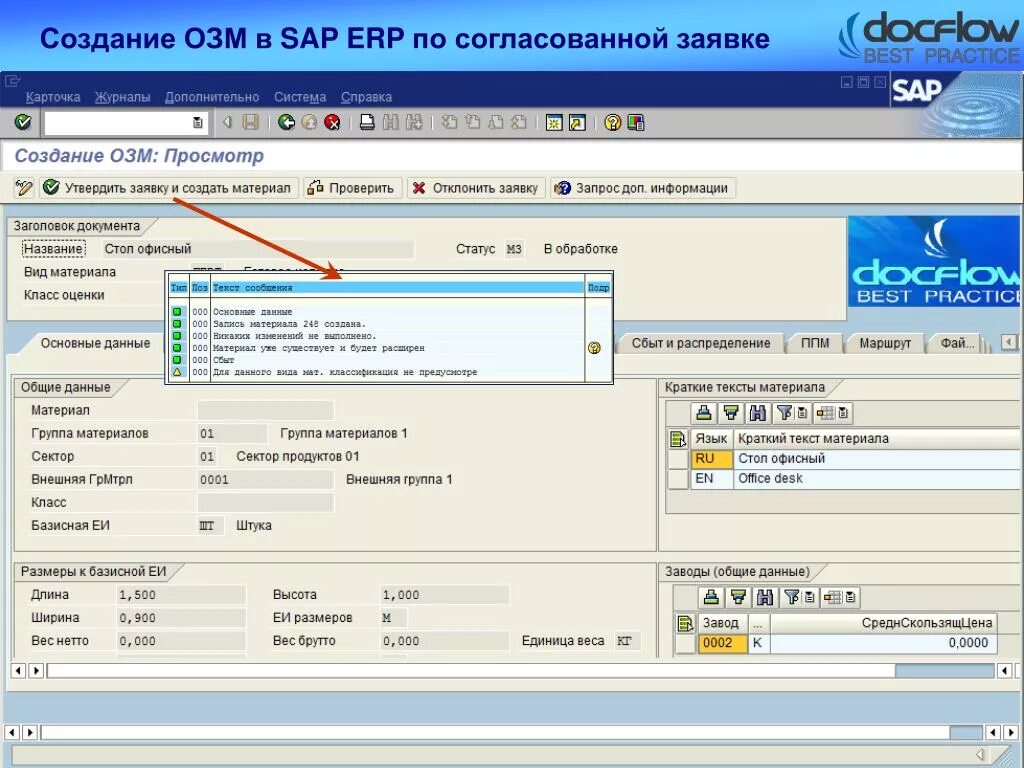This screenshot has width=1024, height=768.
Task: Click the Create New Session icon
Action: click(554, 122)
